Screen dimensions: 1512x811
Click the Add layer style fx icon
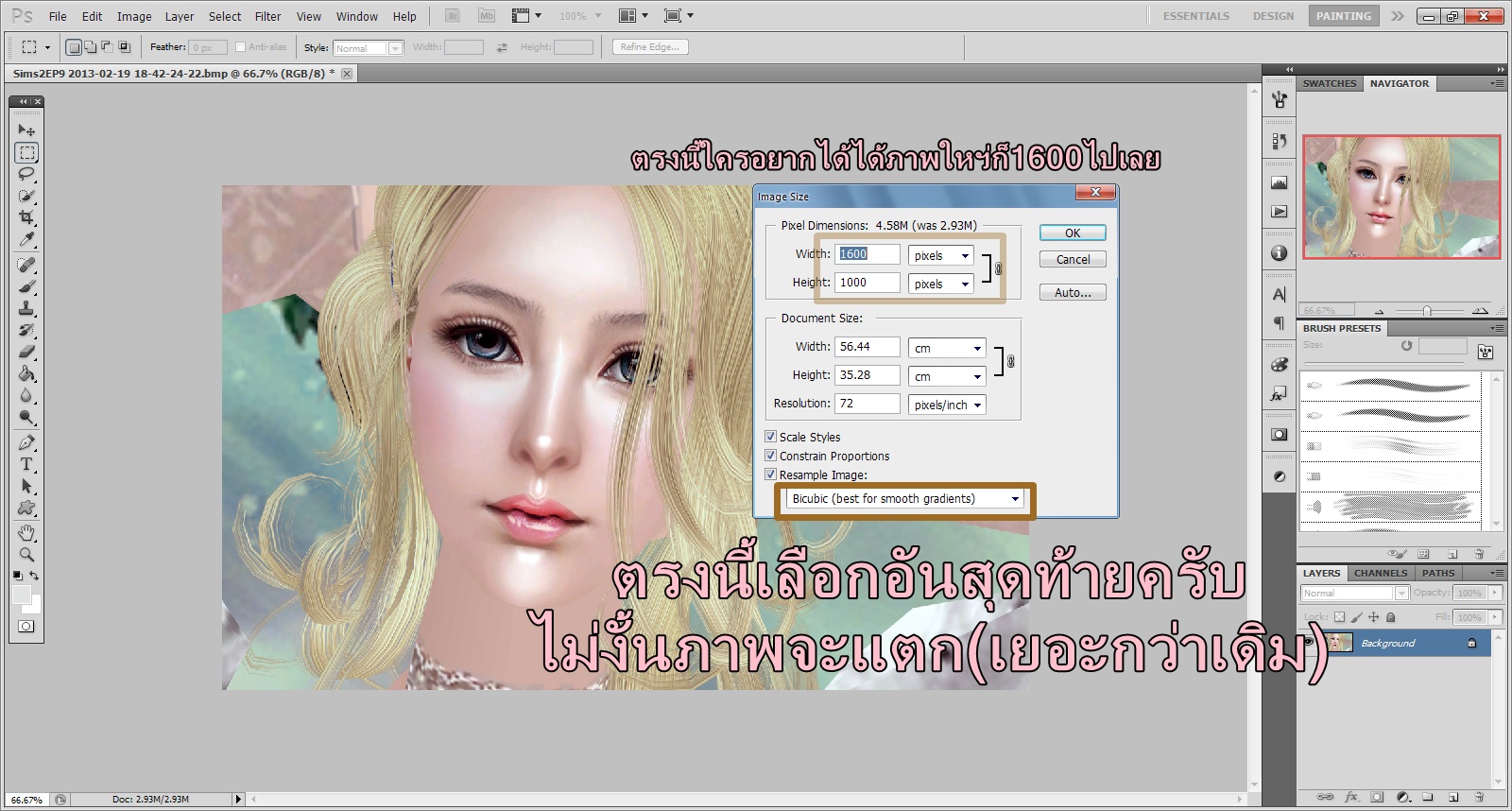[x=1351, y=797]
